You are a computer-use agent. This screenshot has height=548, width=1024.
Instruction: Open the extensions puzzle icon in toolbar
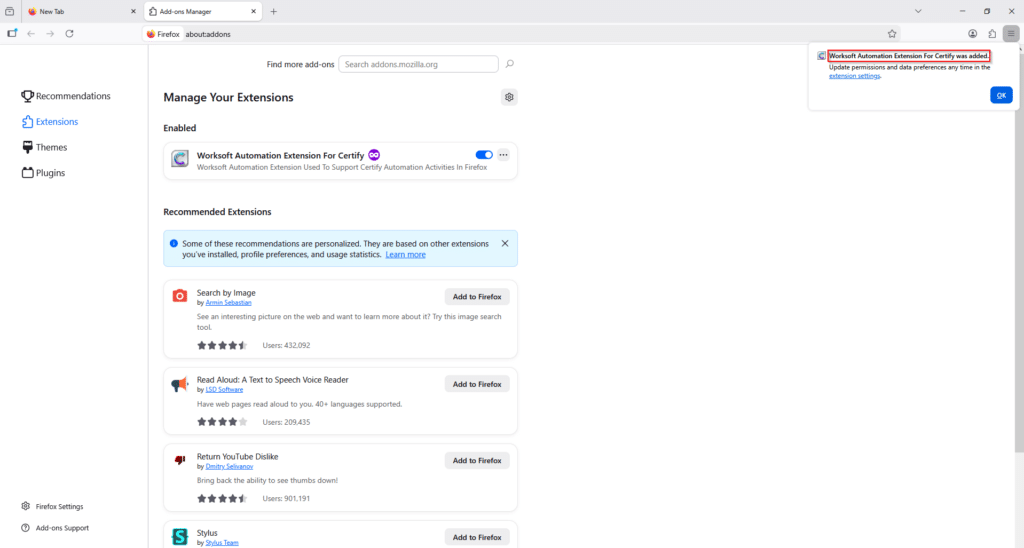click(x=992, y=34)
